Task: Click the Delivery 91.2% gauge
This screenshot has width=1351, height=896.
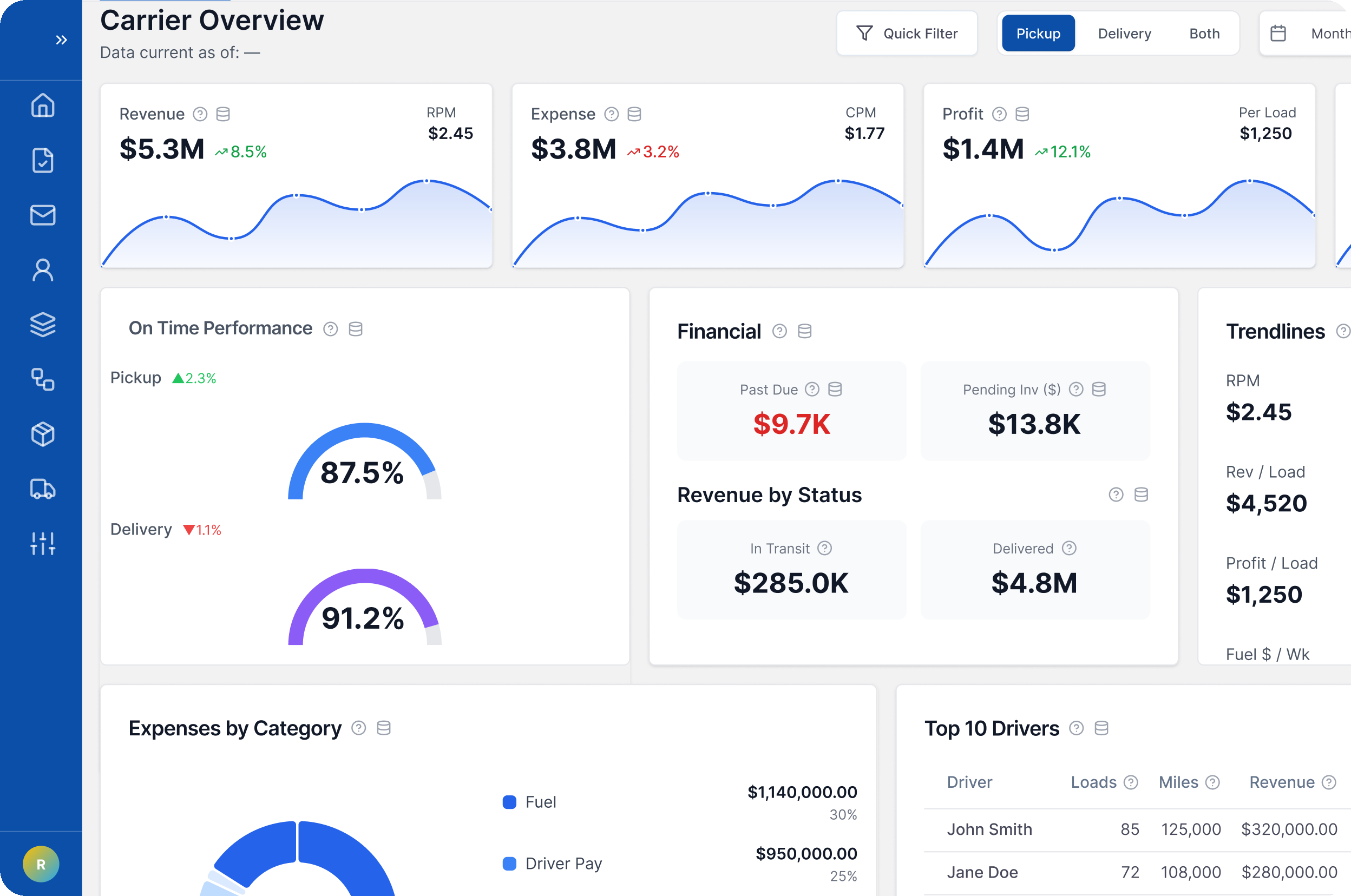Action: coord(364,608)
